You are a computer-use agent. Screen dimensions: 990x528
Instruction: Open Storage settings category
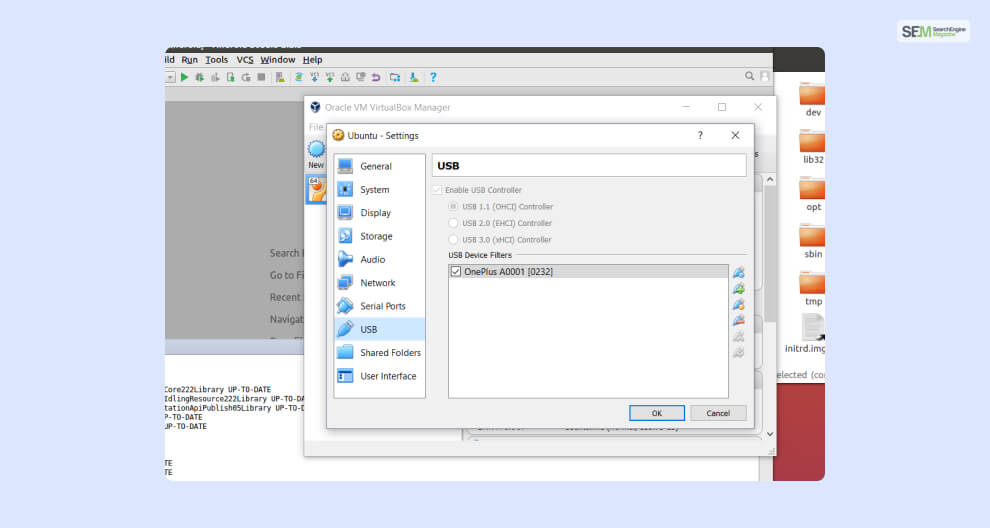(379, 236)
